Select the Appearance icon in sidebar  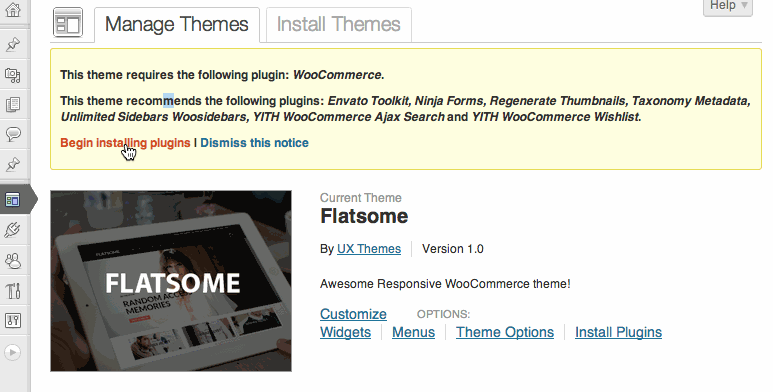coord(13,200)
